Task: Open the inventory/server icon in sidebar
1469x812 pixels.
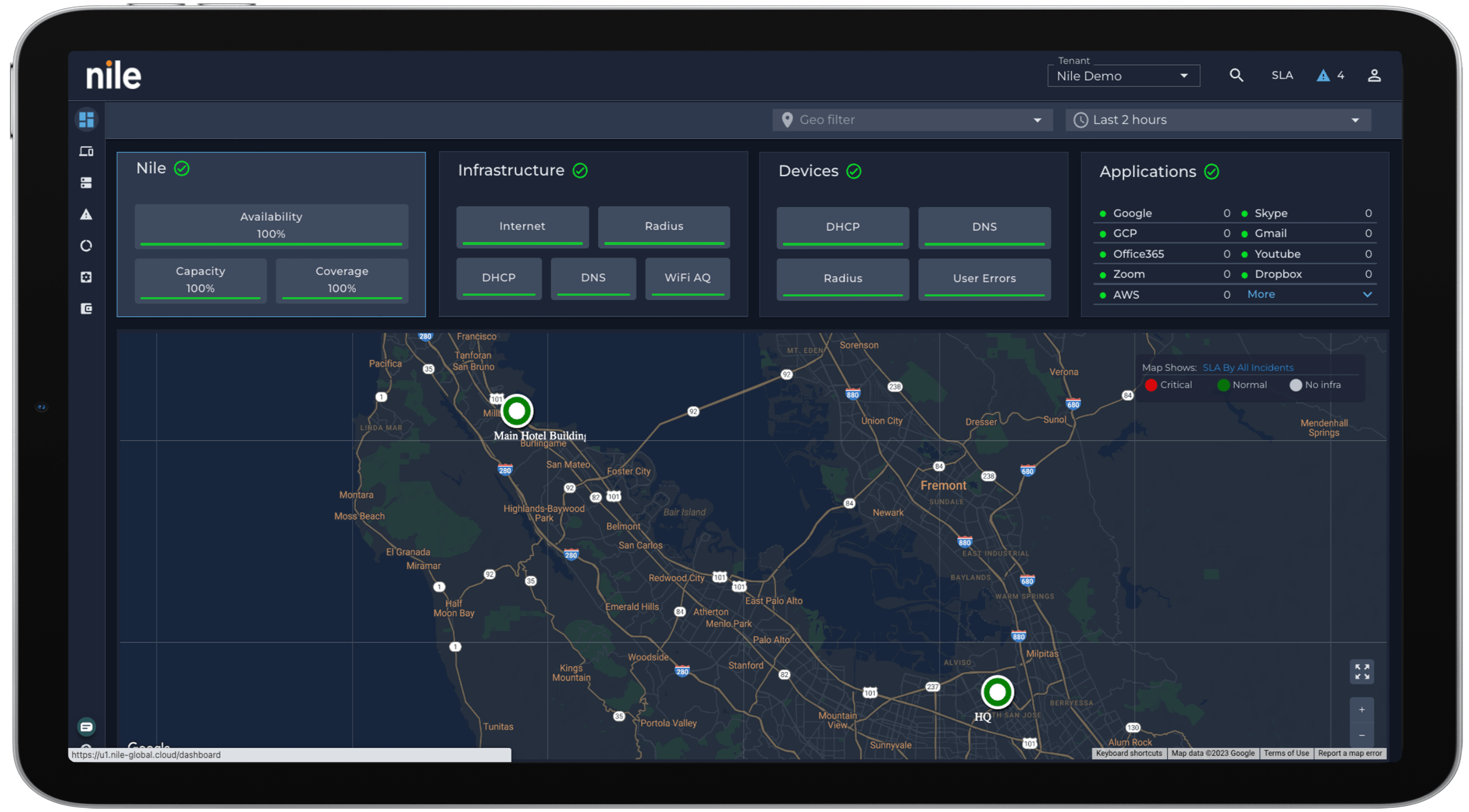Action: tap(86, 182)
